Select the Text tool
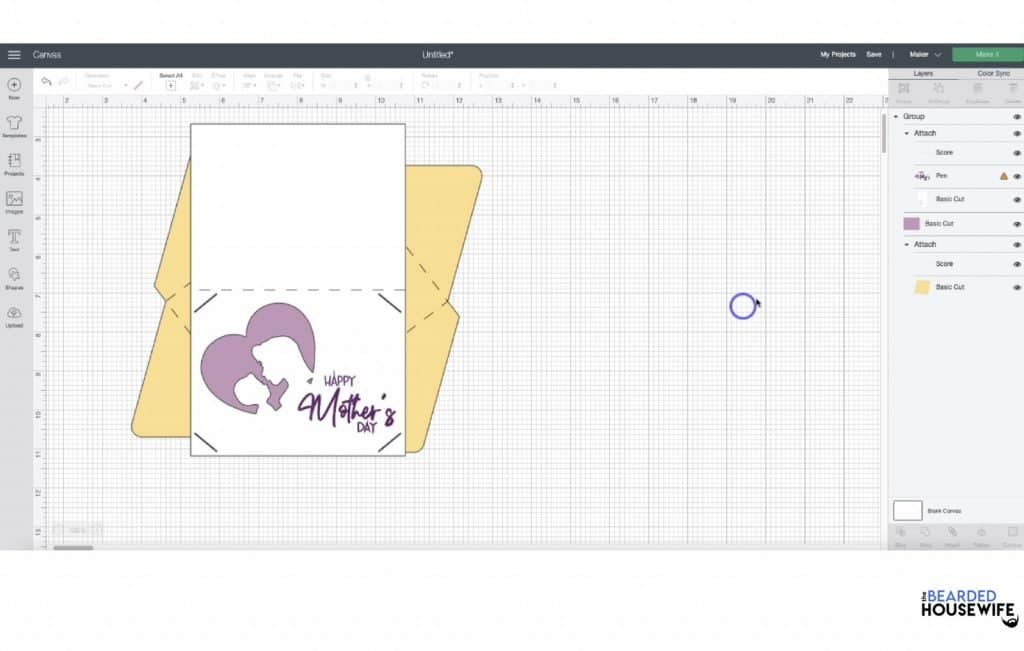The width and height of the screenshot is (1024, 651). pos(14,238)
